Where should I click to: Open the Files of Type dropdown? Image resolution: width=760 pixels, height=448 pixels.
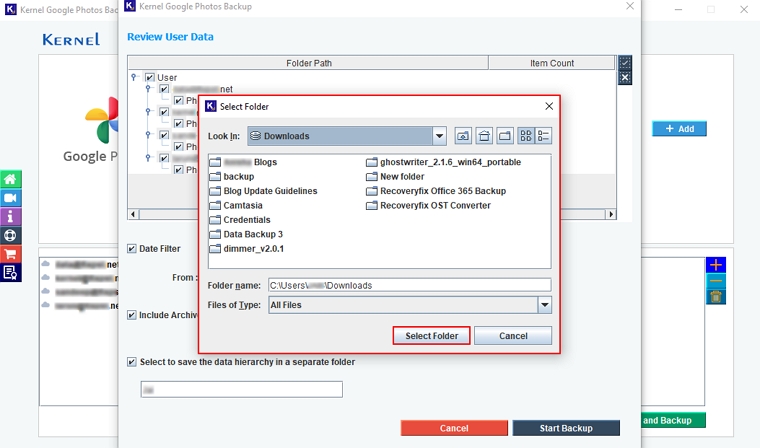point(545,305)
